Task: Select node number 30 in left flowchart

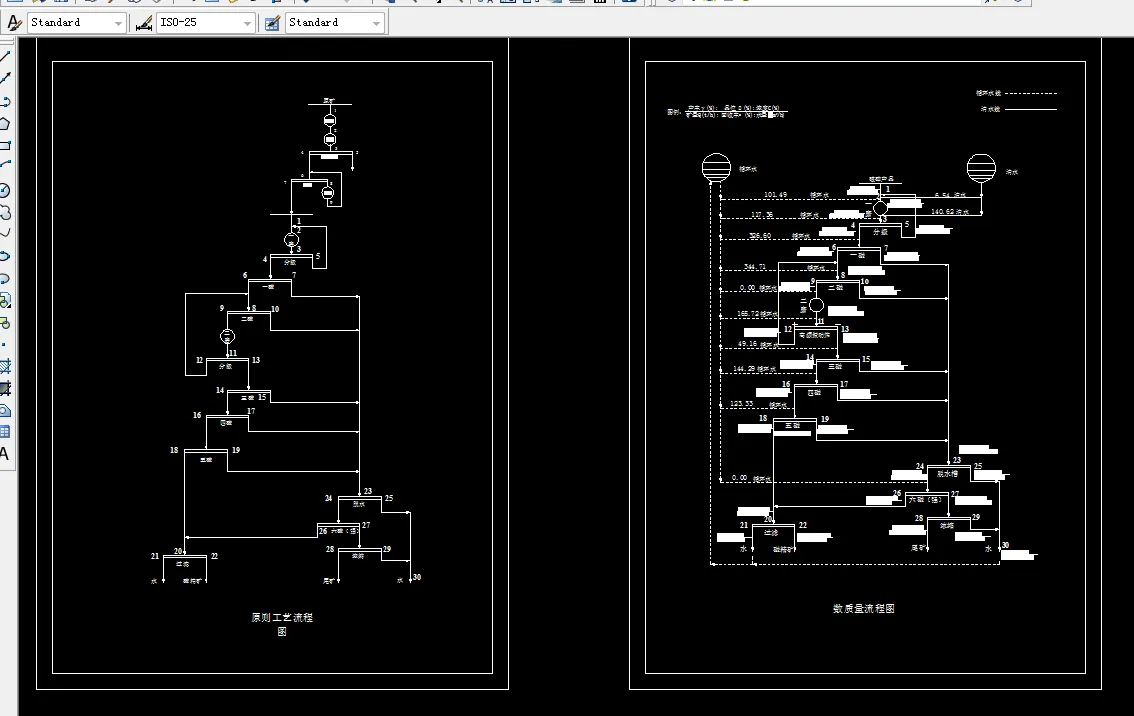Action: (417, 577)
